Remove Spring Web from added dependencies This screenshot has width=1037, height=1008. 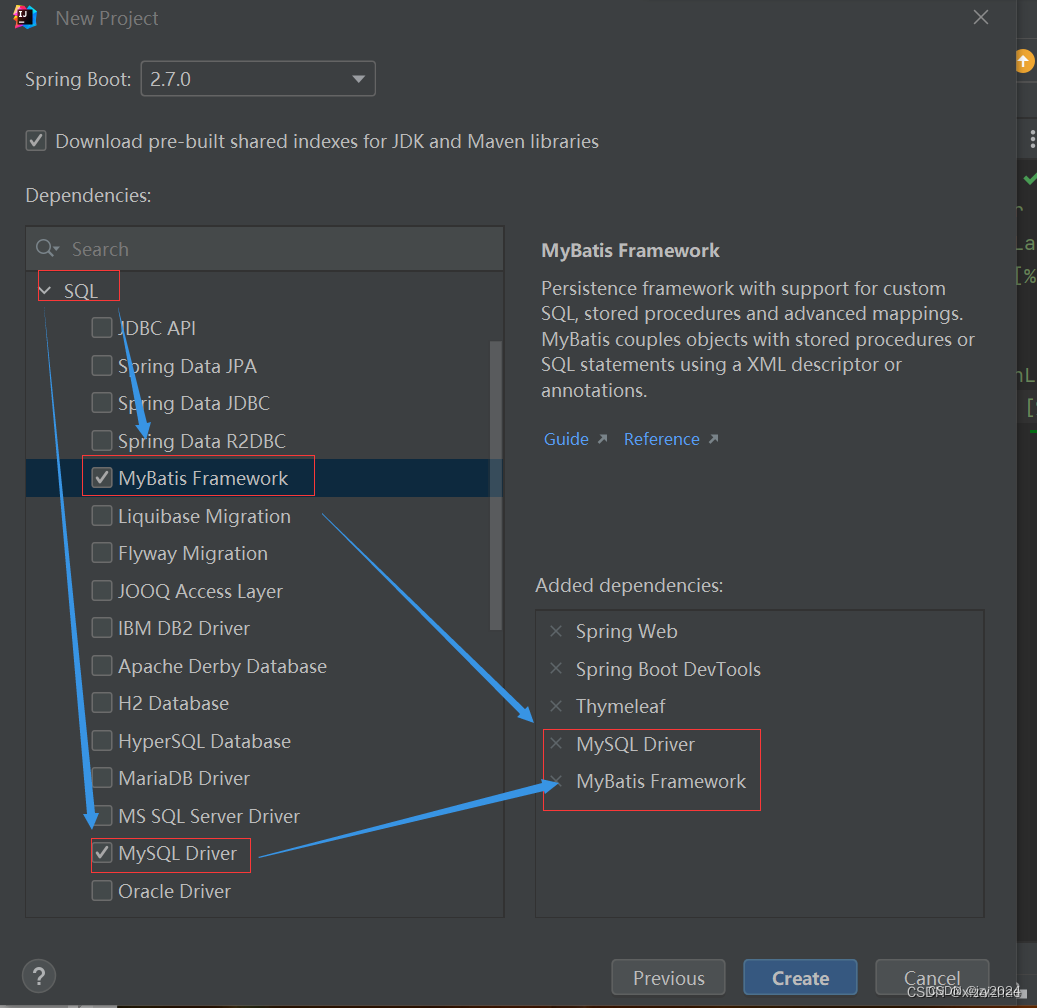556,631
